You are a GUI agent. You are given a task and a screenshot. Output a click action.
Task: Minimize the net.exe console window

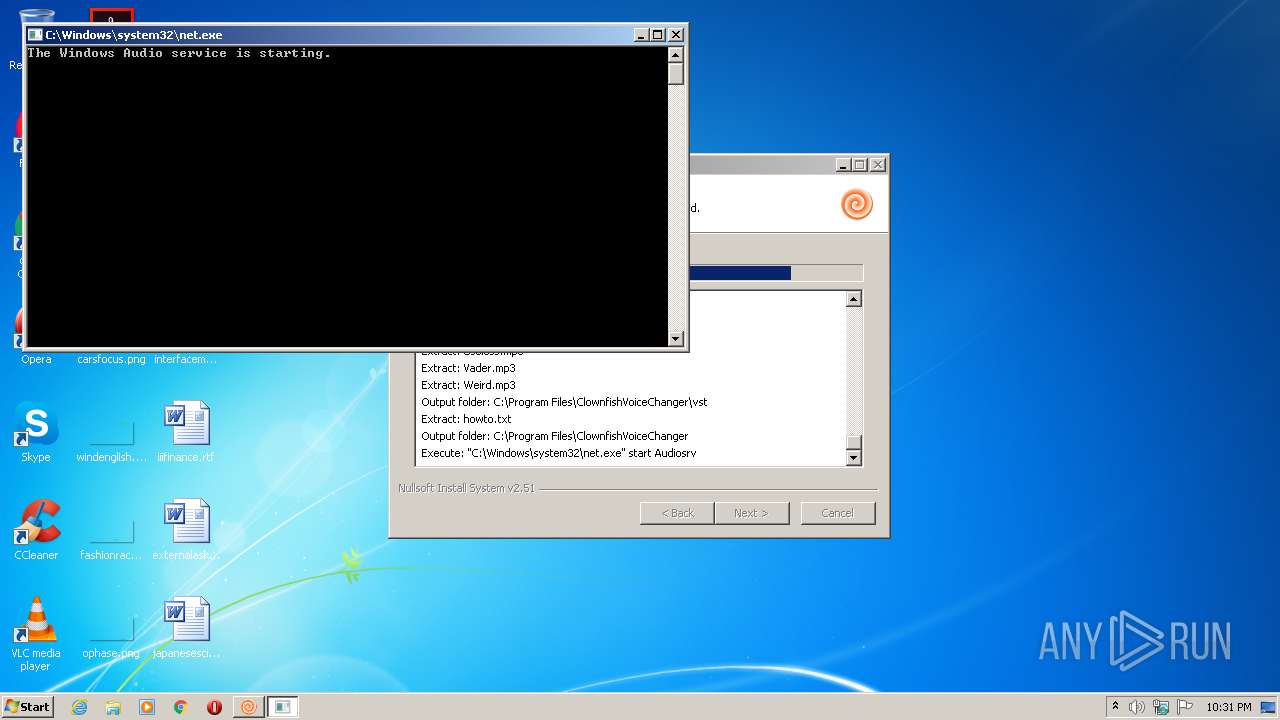tap(641, 35)
